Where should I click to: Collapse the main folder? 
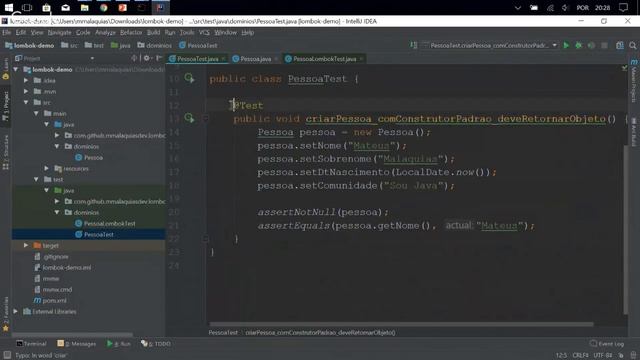click(36, 113)
